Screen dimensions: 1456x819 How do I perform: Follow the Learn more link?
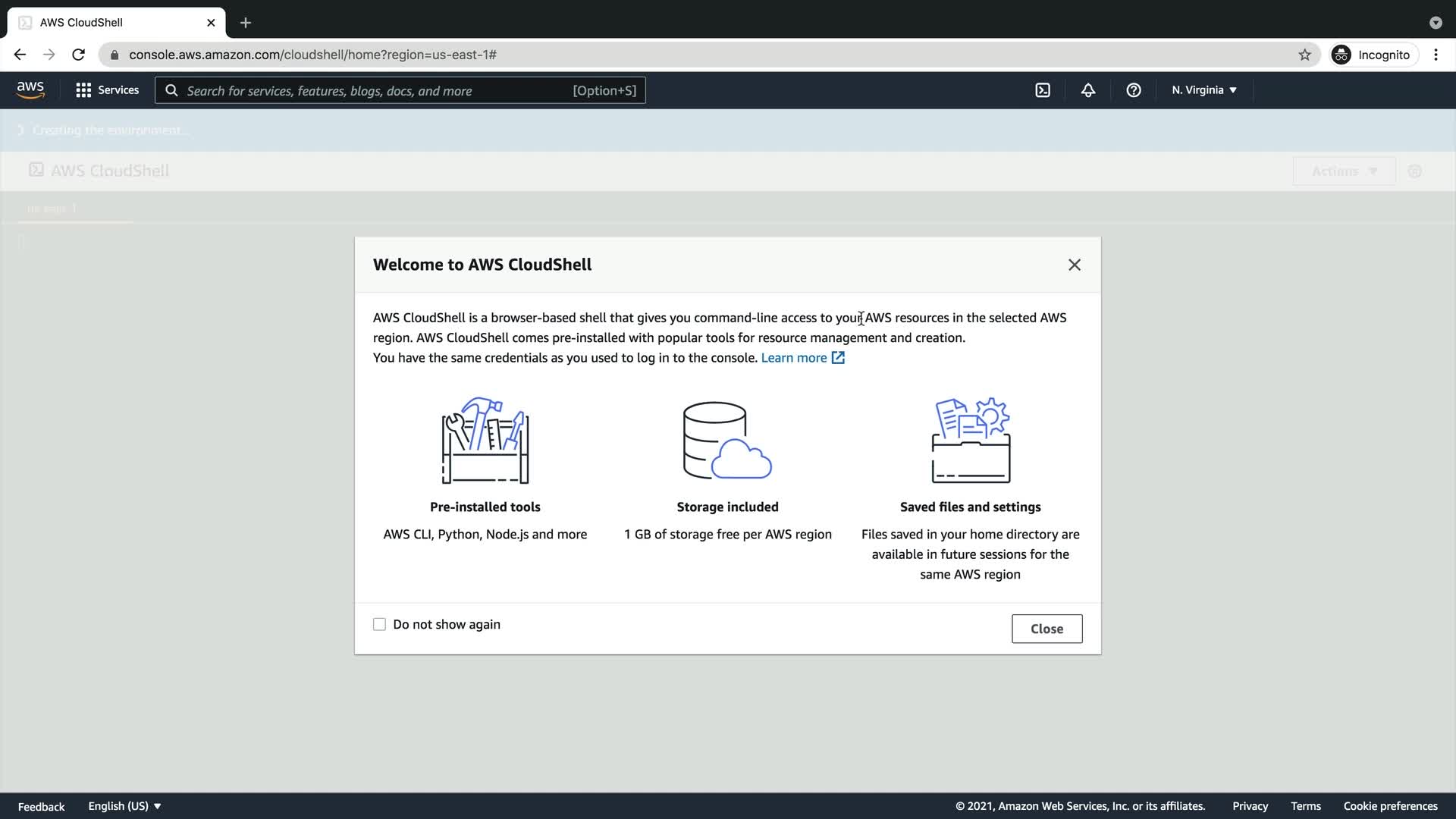click(x=794, y=358)
